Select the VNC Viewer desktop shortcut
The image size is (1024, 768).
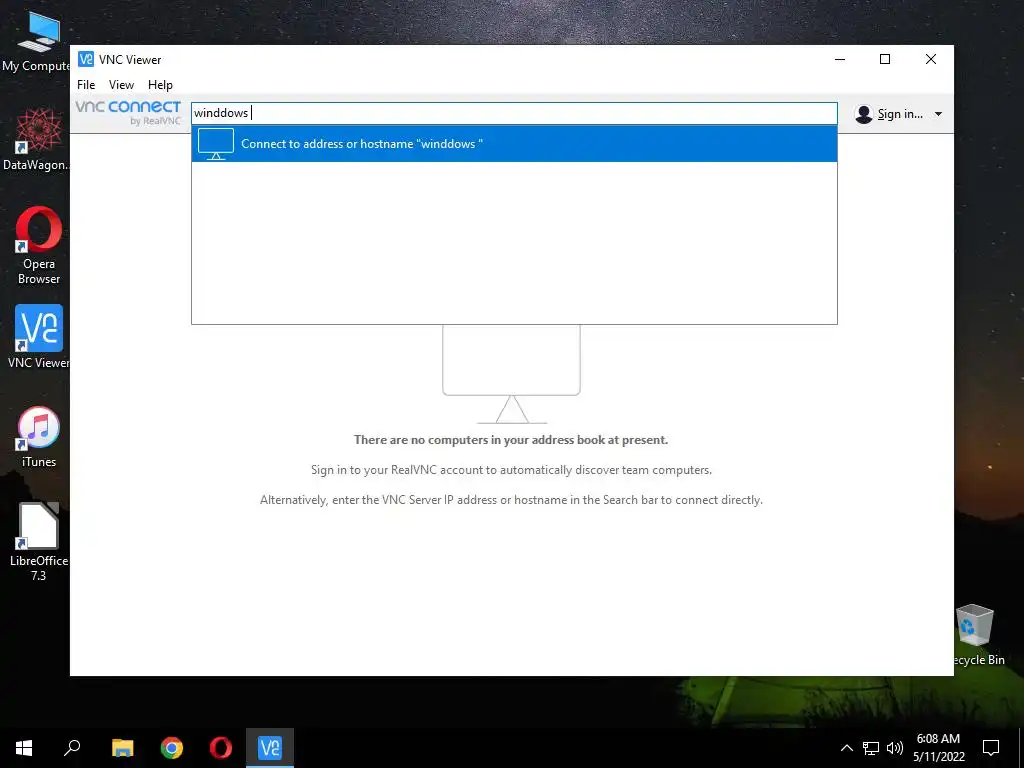pyautogui.click(x=39, y=337)
